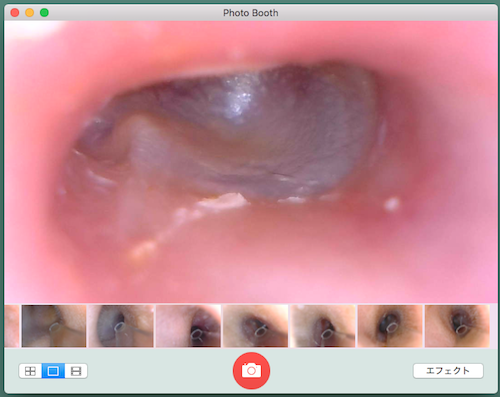Select the fourth photo thumbnail in strip
Screen dimensions: 500x397
(255, 326)
